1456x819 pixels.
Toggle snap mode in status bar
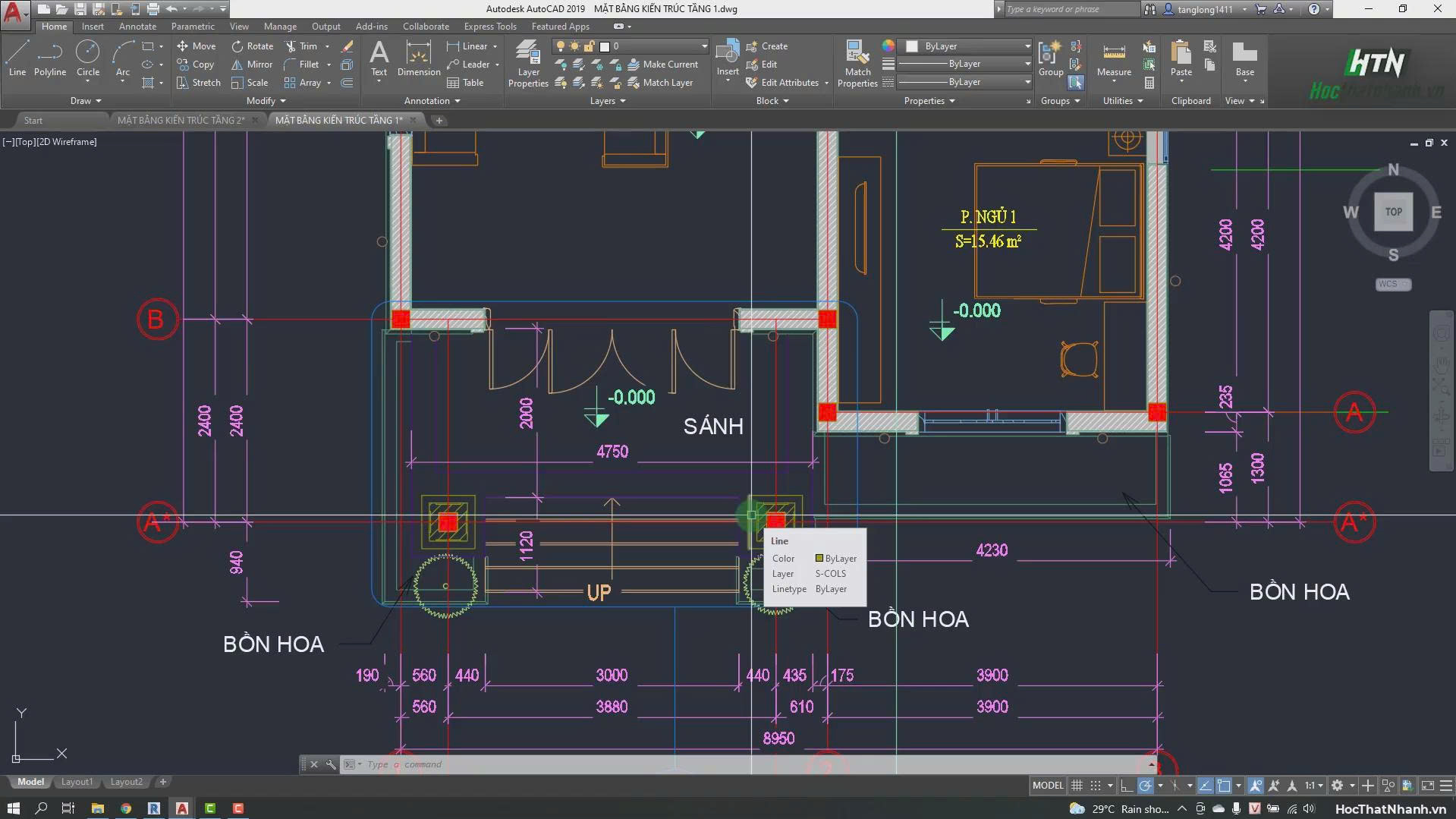[x=1096, y=786]
